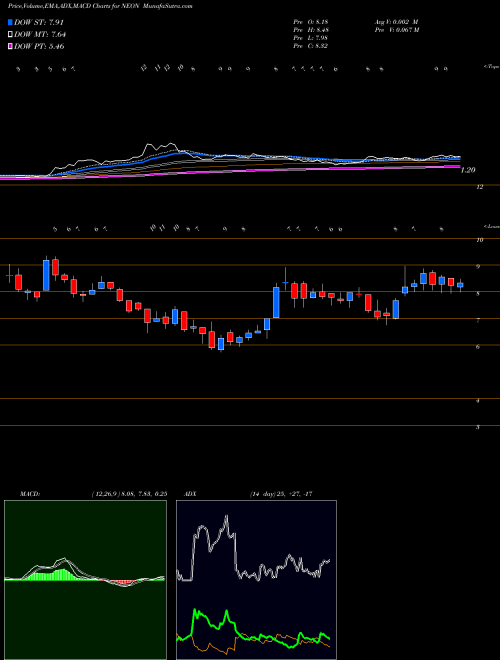Click the price axis label 9
The width and height of the screenshot is (500, 660).
coord(478,266)
